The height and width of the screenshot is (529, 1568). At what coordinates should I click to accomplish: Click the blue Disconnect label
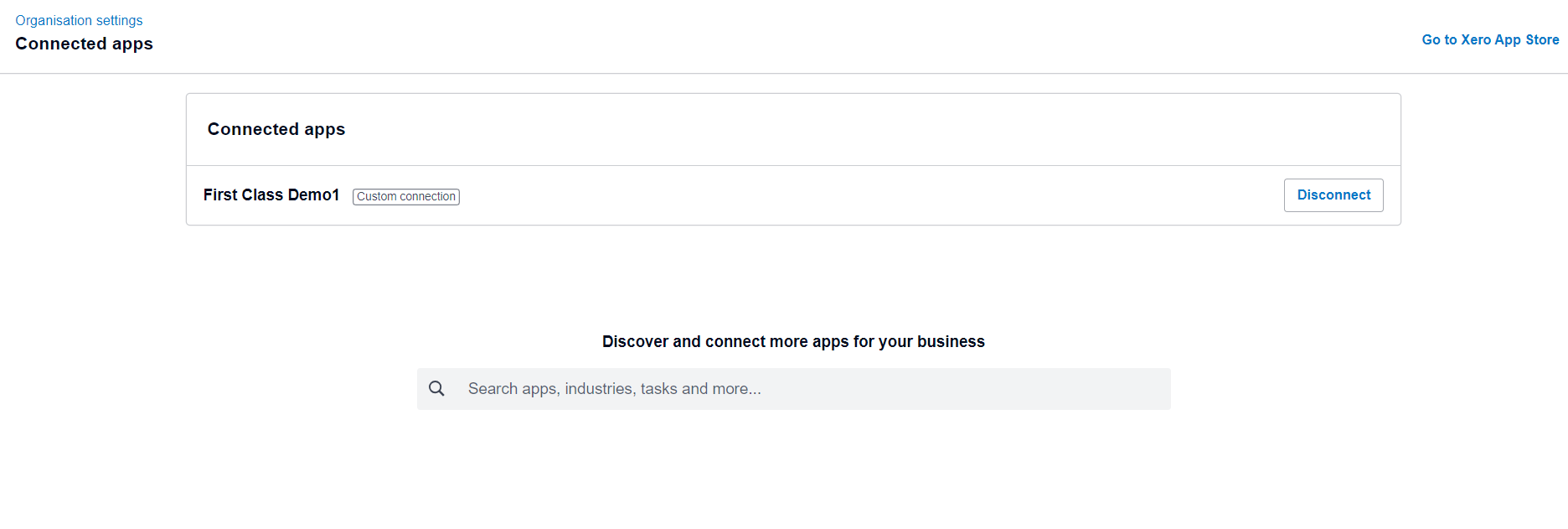pos(1333,194)
